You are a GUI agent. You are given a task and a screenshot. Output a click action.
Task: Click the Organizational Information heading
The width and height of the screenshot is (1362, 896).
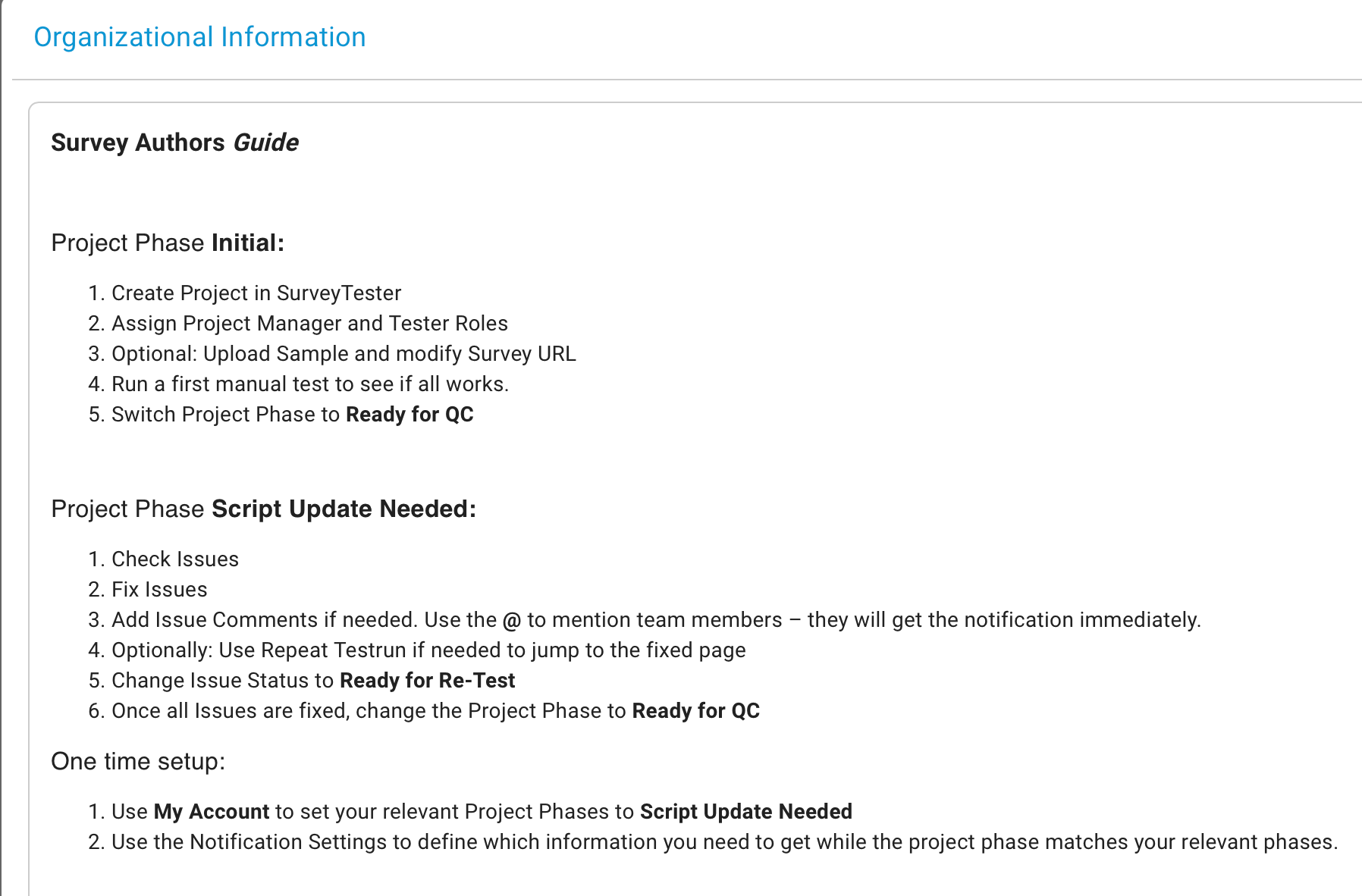199,37
